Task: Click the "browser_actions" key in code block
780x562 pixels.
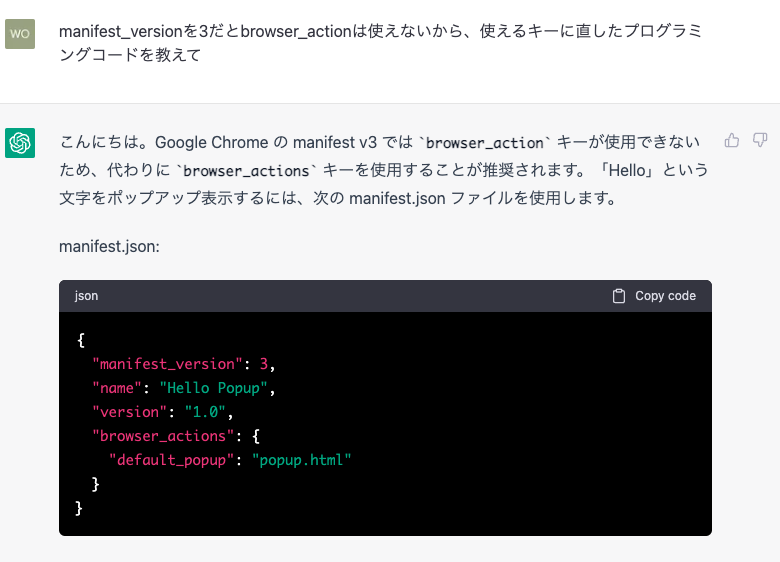Action: [163, 436]
